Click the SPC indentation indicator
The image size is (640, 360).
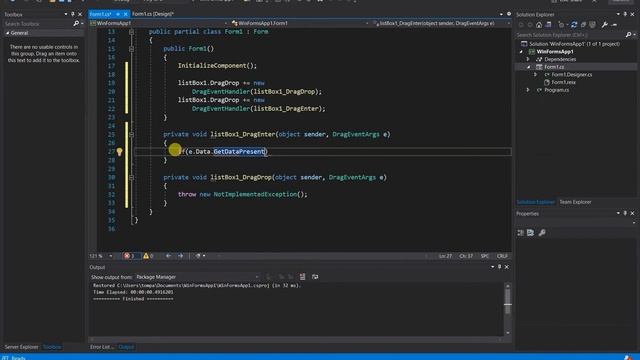(484, 256)
